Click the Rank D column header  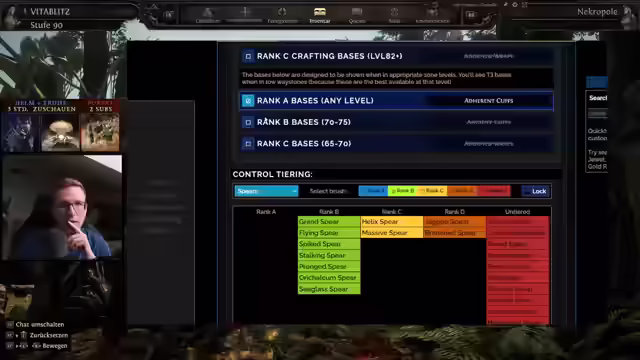coord(455,211)
